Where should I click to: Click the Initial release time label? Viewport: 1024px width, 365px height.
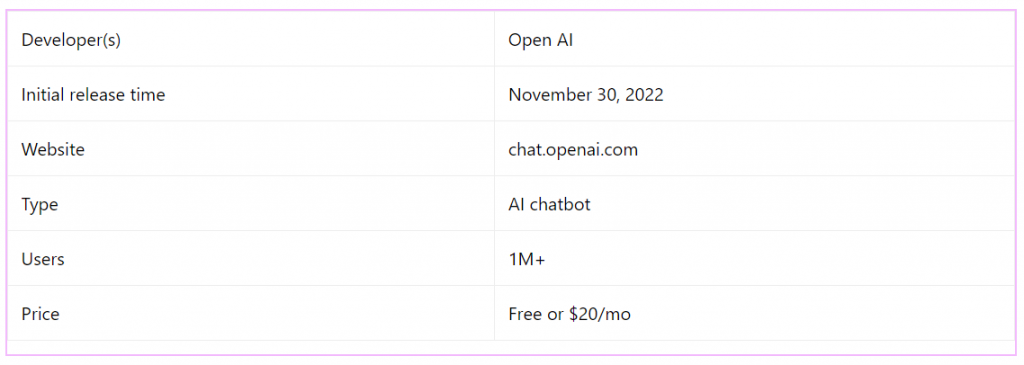[93, 95]
